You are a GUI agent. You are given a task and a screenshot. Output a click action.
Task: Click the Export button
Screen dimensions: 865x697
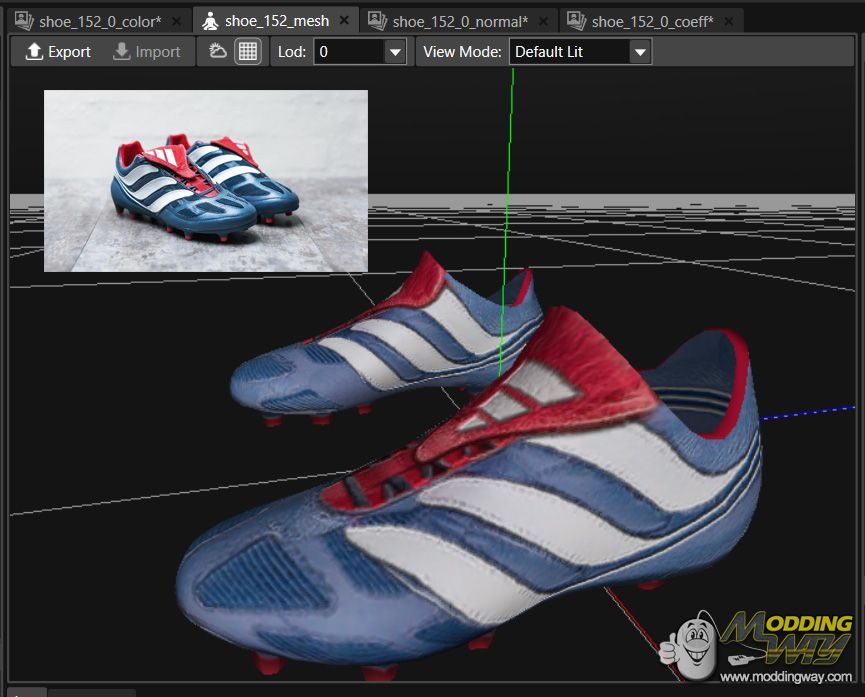(58, 52)
